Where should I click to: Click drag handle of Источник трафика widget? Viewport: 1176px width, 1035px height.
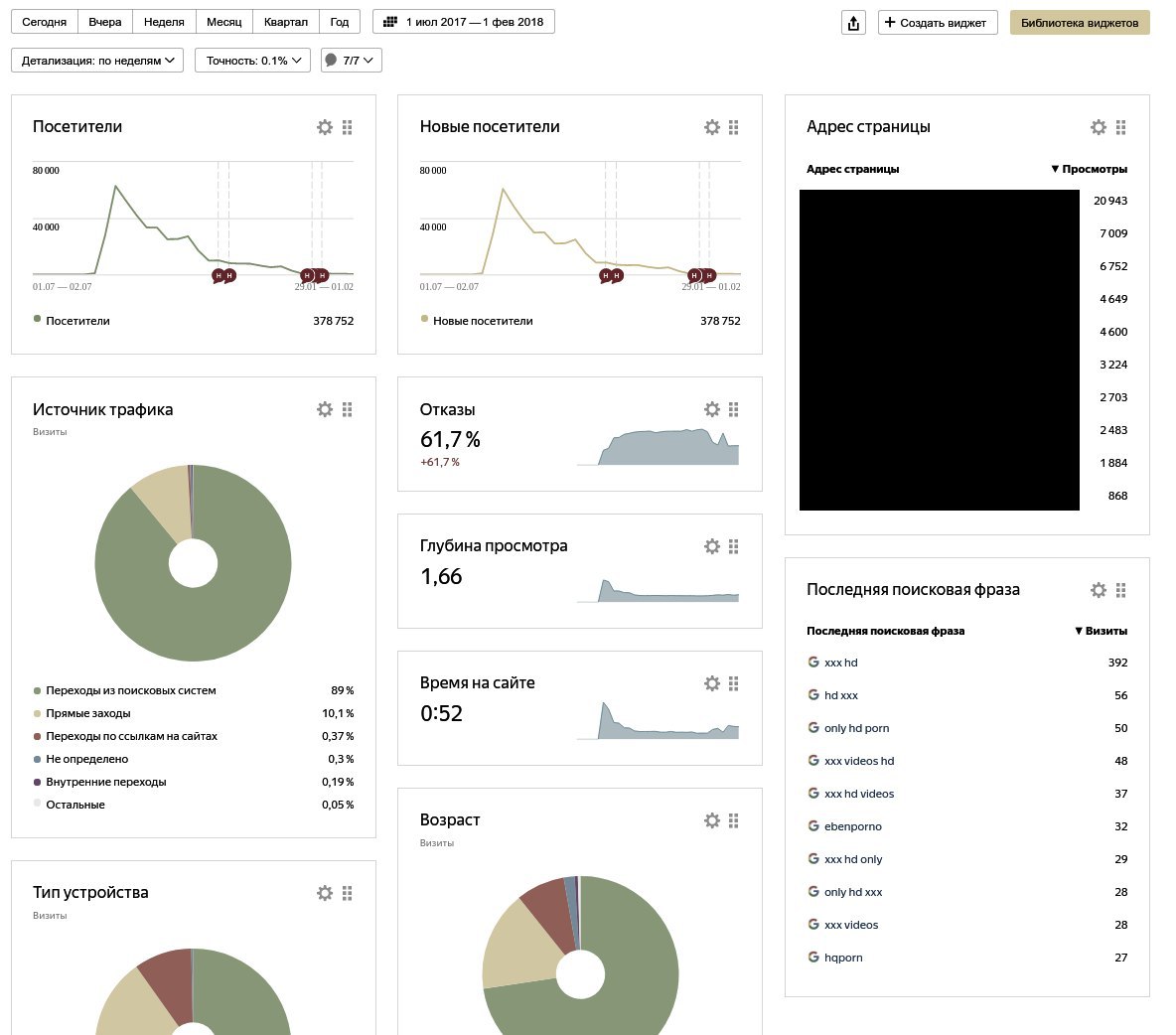tap(348, 409)
